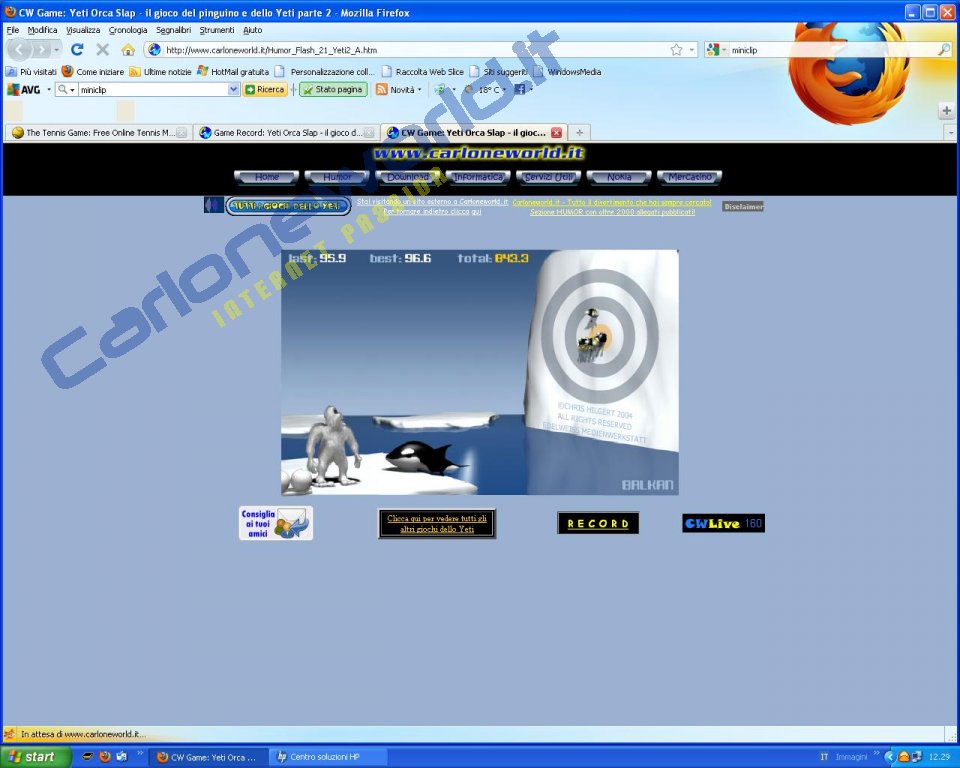Click the site identity icon in address bar
This screenshot has height=768, width=960.
tap(154, 50)
